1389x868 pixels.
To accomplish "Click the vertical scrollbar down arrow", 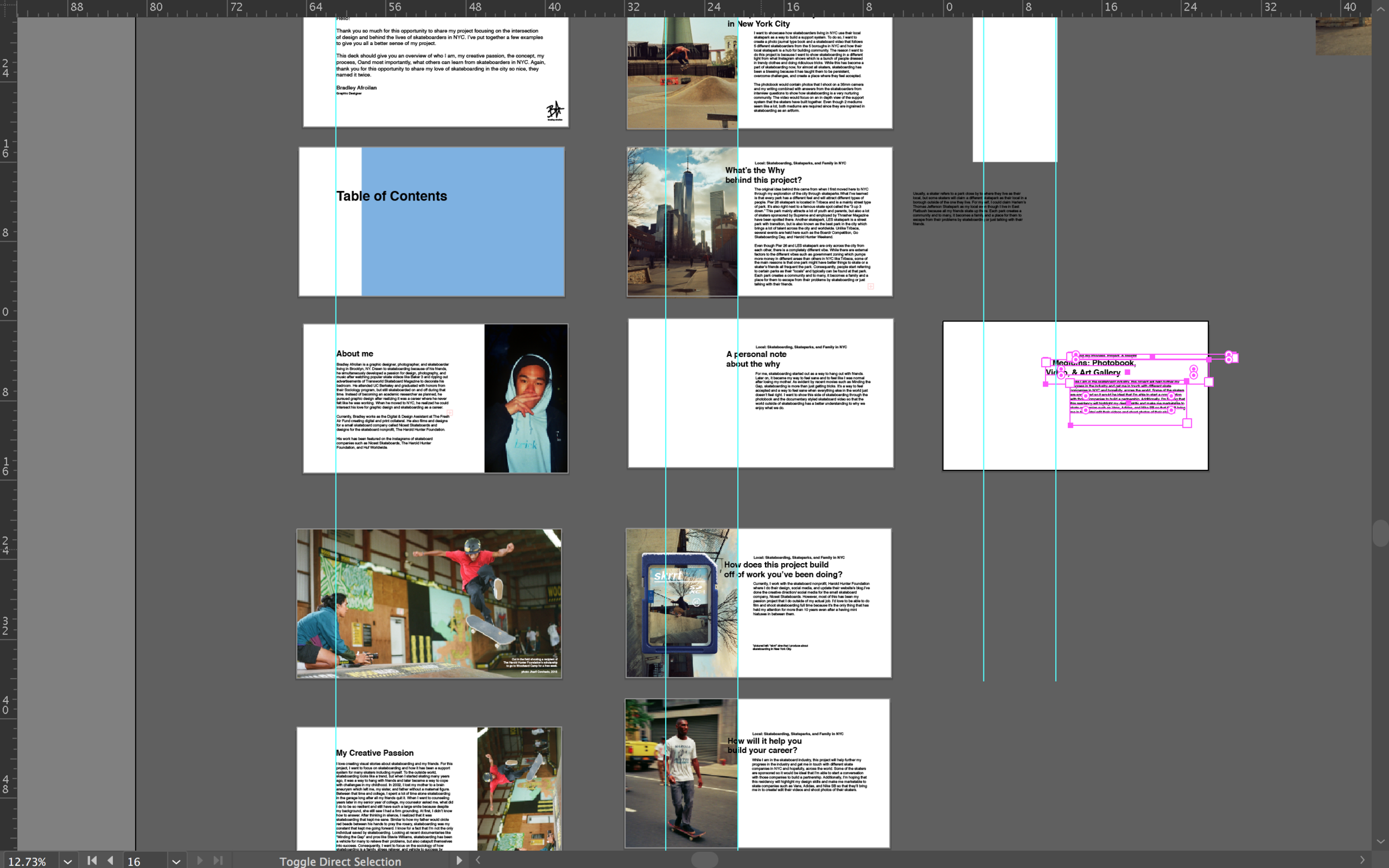I will 1380,842.
